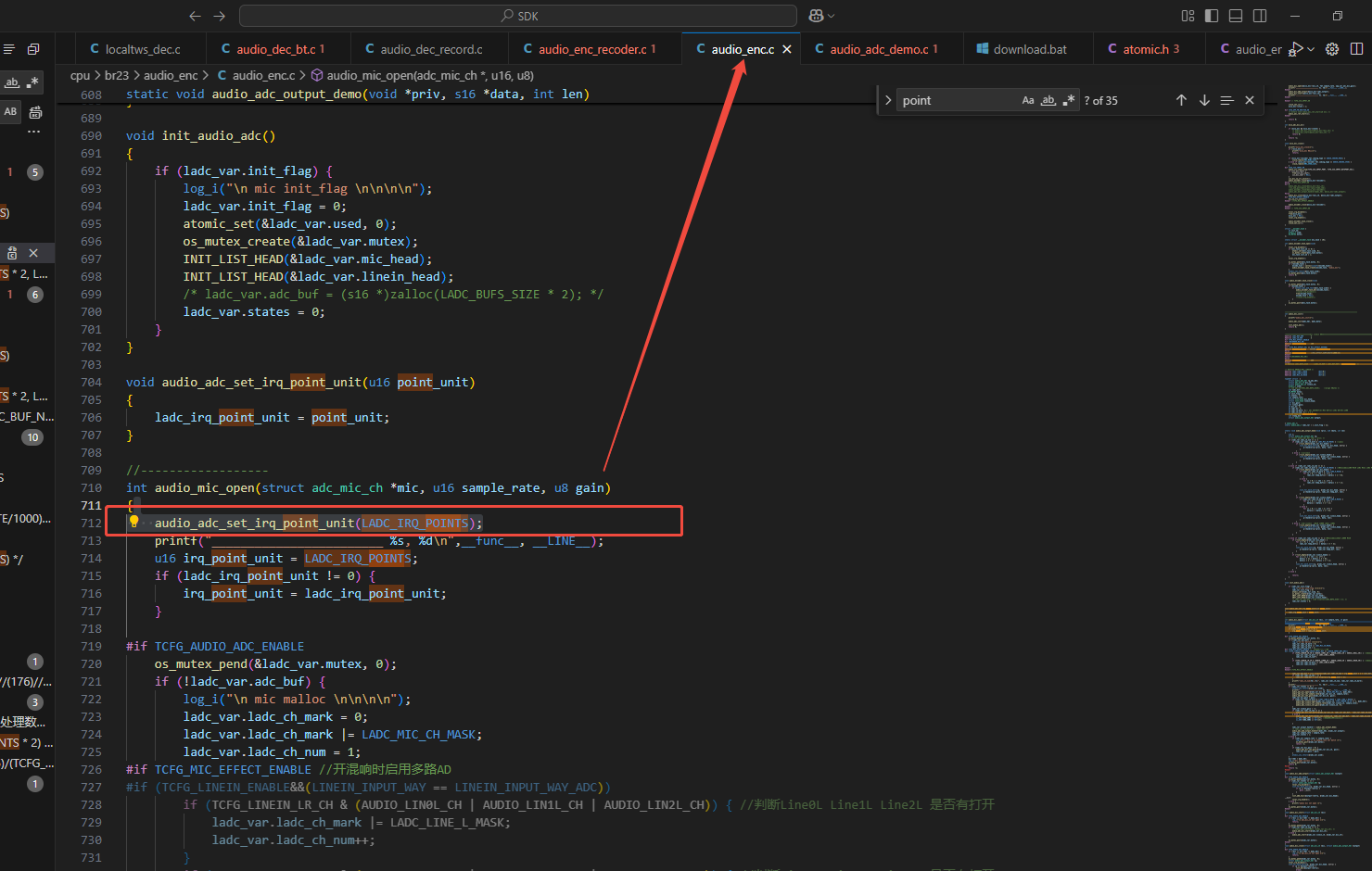Viewport: 1372px width, 871px height.
Task: Open the audio_enc breadcrumb folder
Action: tap(171, 75)
